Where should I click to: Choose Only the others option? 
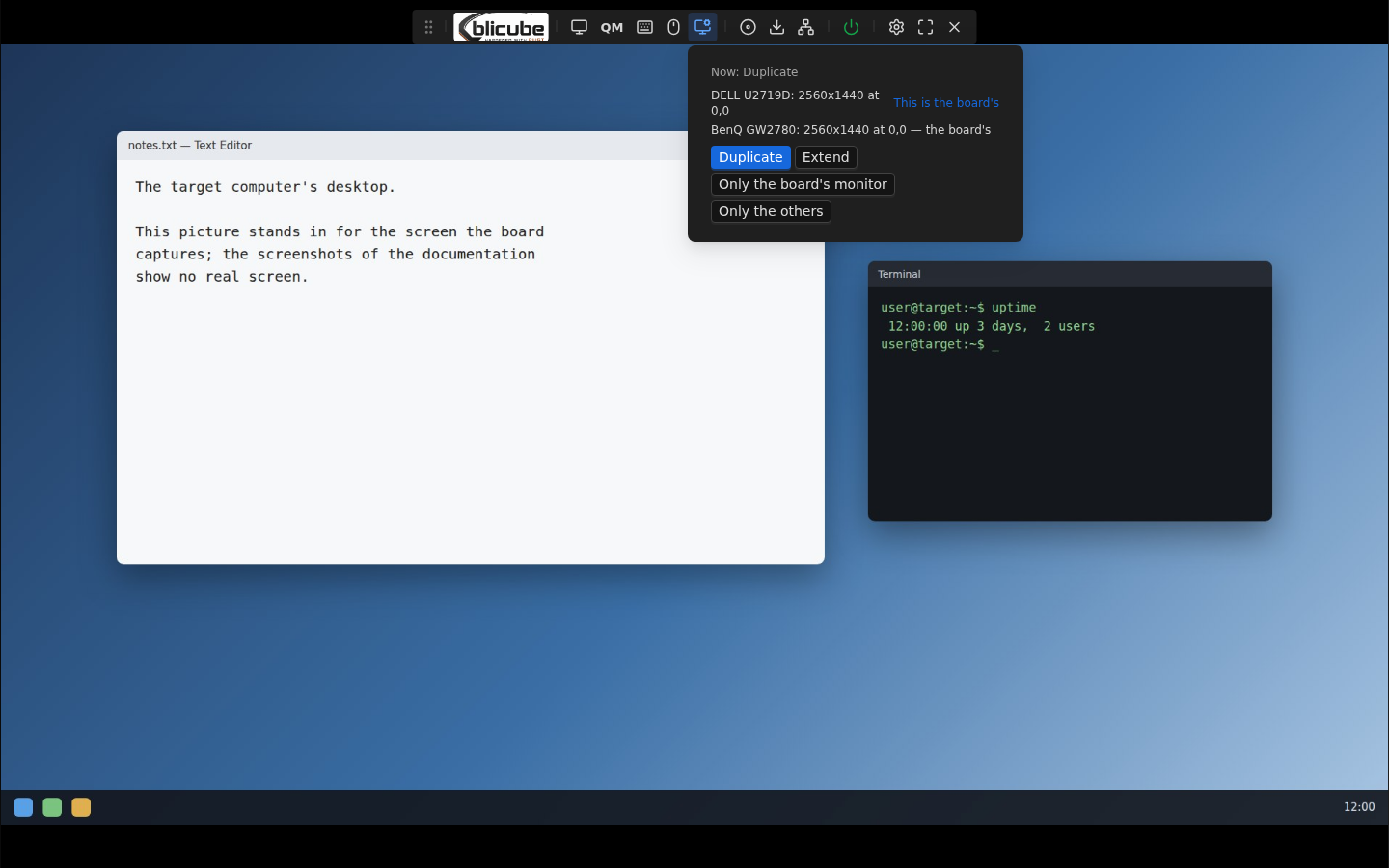click(x=771, y=211)
